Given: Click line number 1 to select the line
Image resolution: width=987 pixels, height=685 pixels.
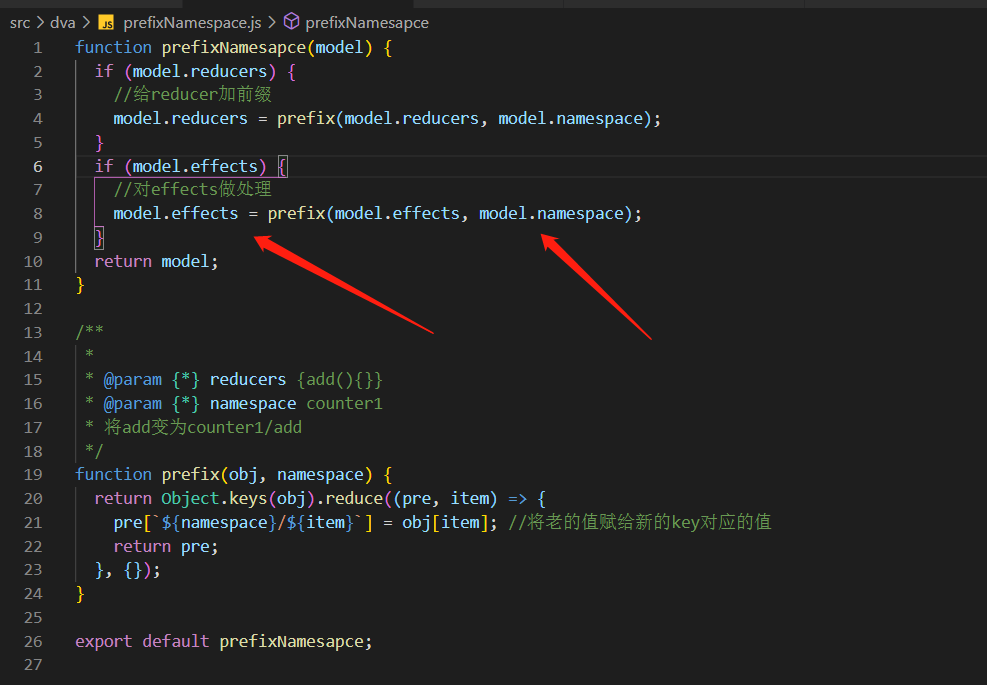Looking at the screenshot, I should pos(37,46).
